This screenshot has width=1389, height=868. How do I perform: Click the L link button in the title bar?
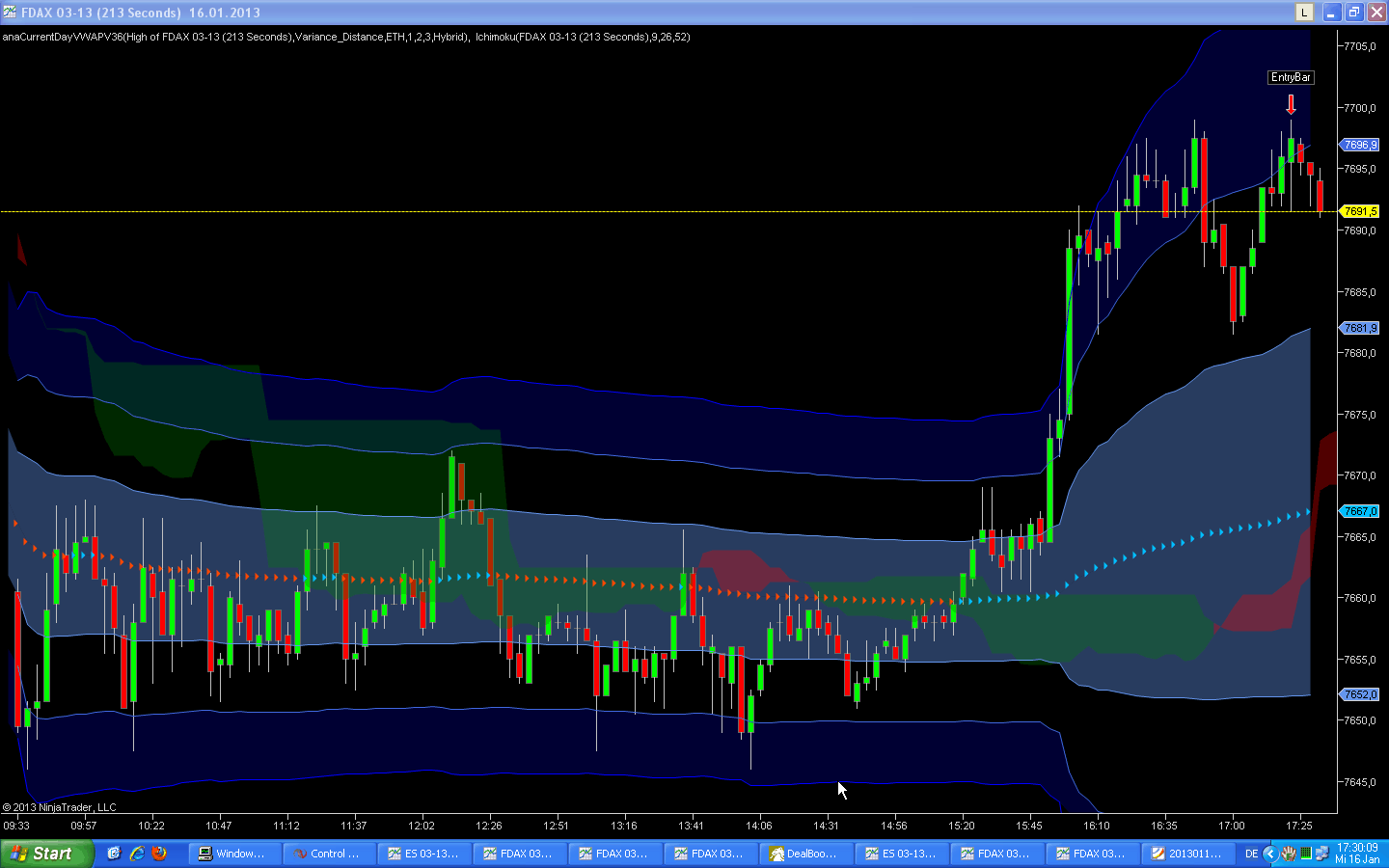pyautogui.click(x=1304, y=13)
